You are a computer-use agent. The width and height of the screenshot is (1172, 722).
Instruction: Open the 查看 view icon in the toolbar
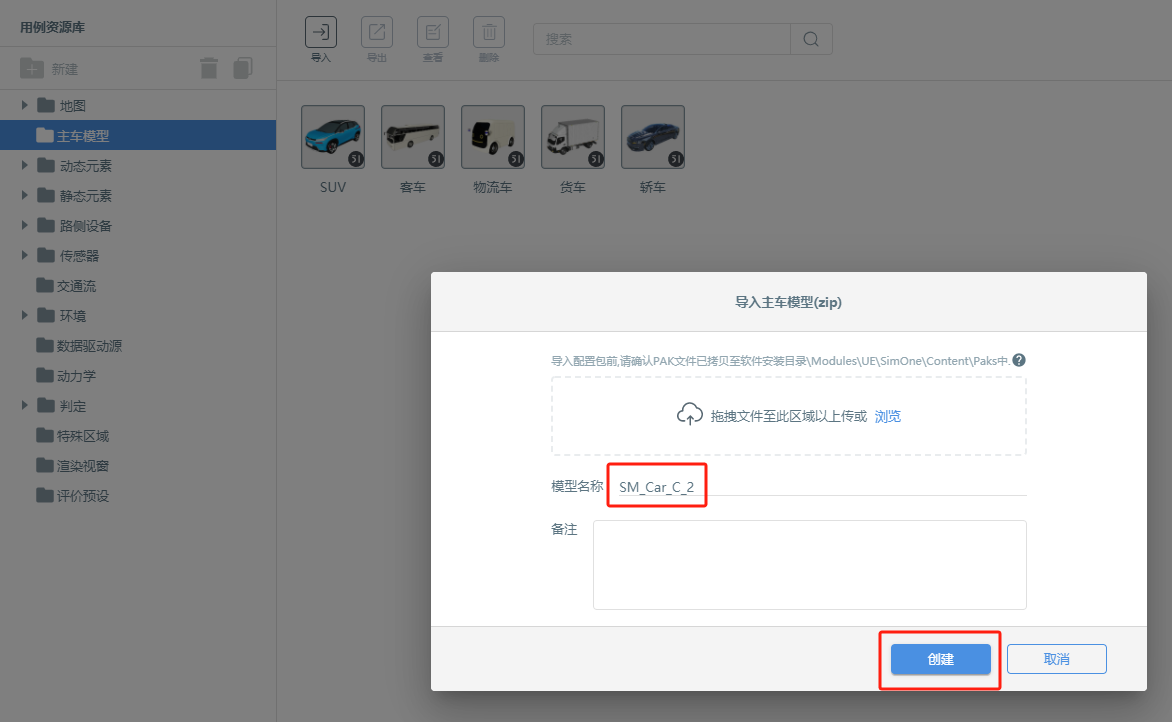pos(433,32)
